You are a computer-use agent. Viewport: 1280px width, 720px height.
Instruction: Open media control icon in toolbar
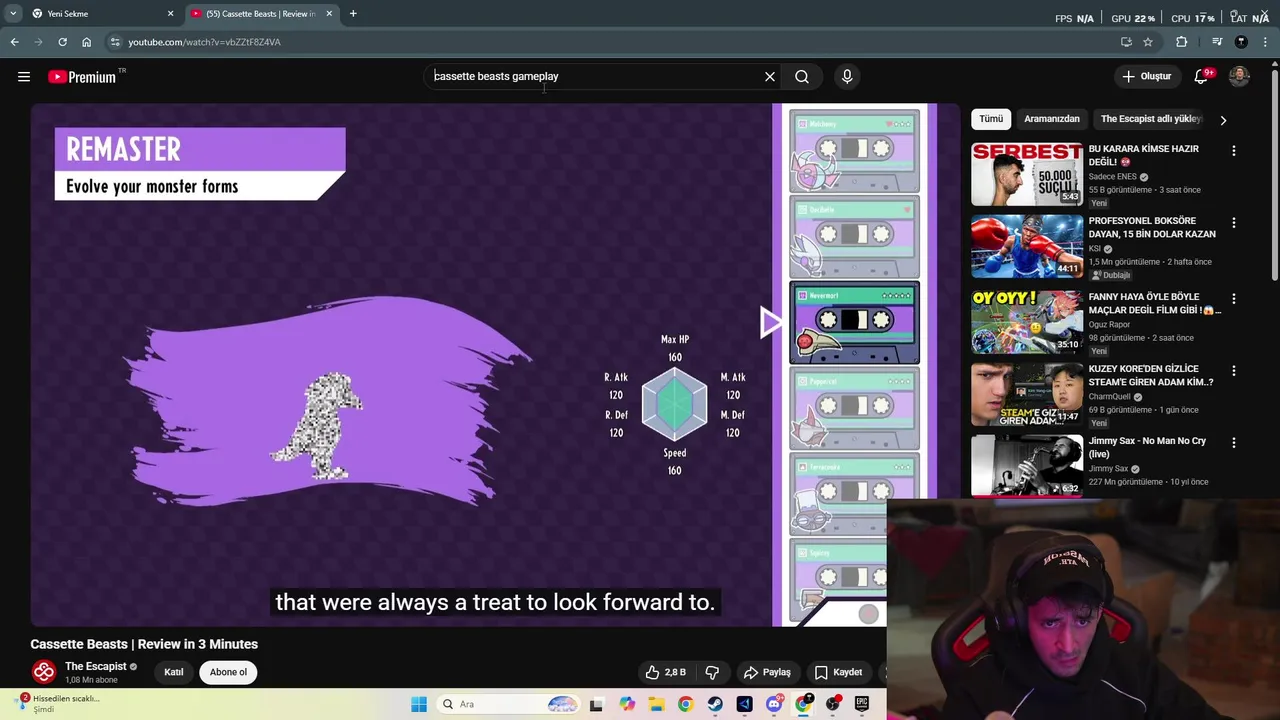1217,42
